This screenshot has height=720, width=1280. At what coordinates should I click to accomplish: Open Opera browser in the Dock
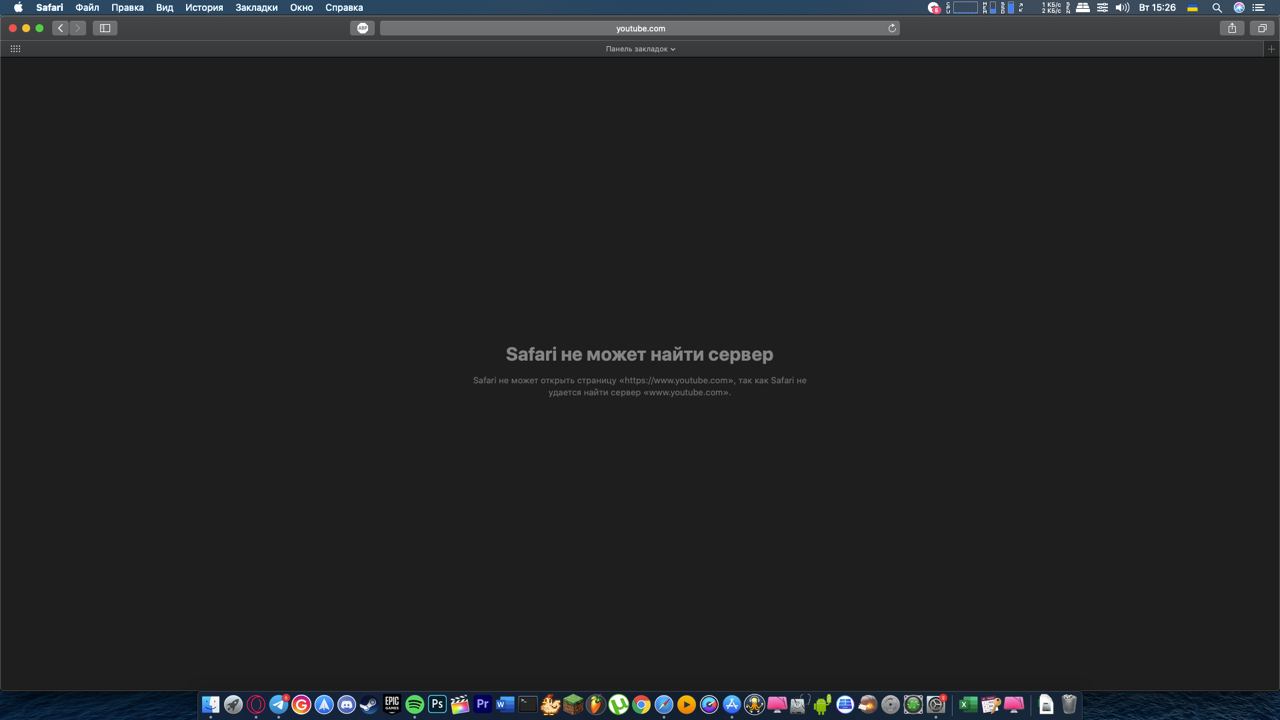coord(256,705)
